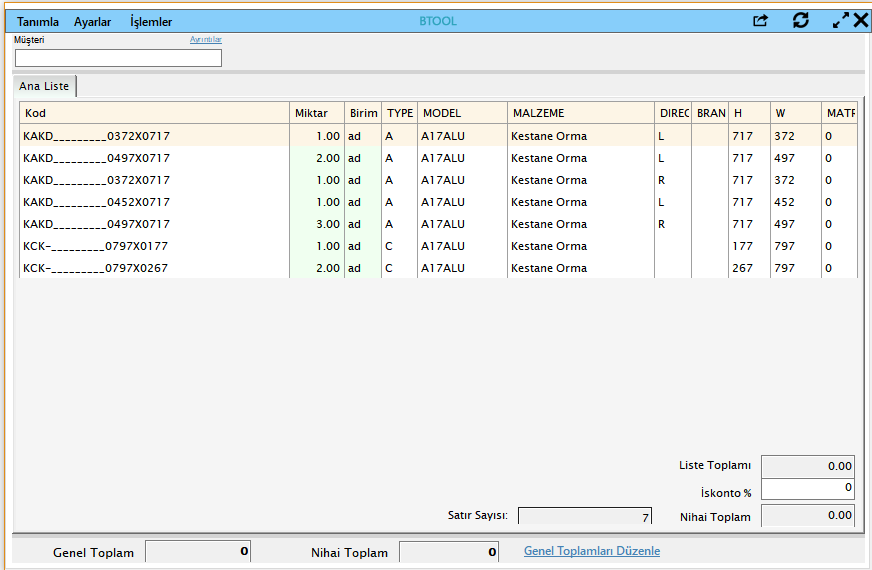The height and width of the screenshot is (570, 872).
Task: Click the Genel Toplam field
Action: pyautogui.click(x=198, y=552)
